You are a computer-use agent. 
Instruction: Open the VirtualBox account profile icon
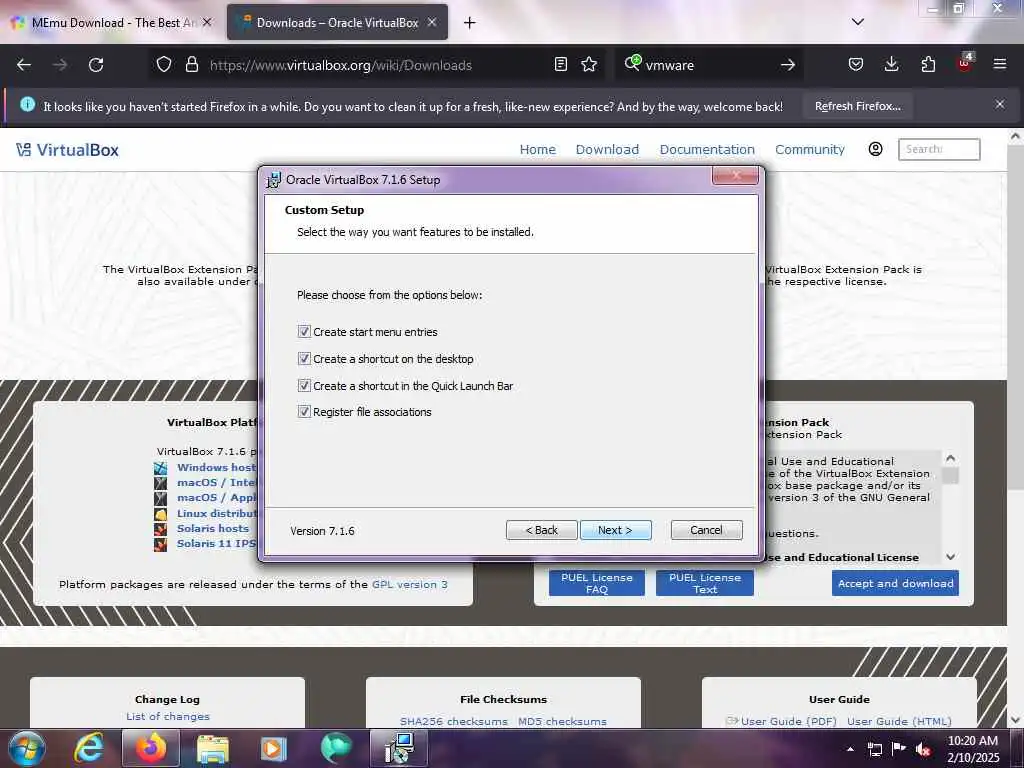click(x=876, y=149)
